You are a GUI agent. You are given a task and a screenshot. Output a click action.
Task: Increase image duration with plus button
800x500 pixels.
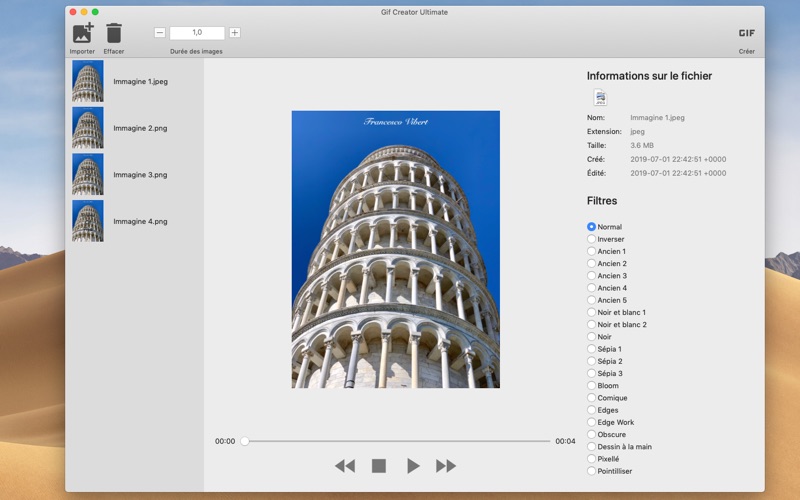pyautogui.click(x=235, y=33)
